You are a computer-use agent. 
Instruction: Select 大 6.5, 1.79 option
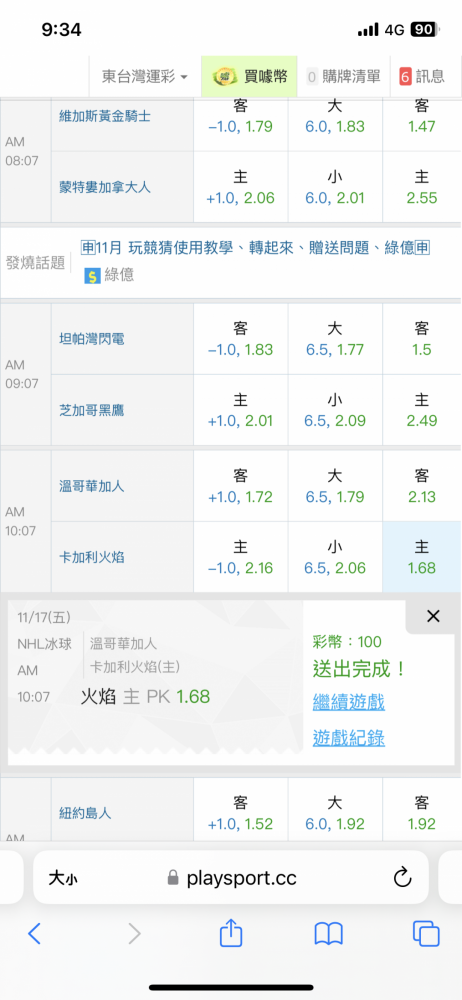click(x=335, y=486)
